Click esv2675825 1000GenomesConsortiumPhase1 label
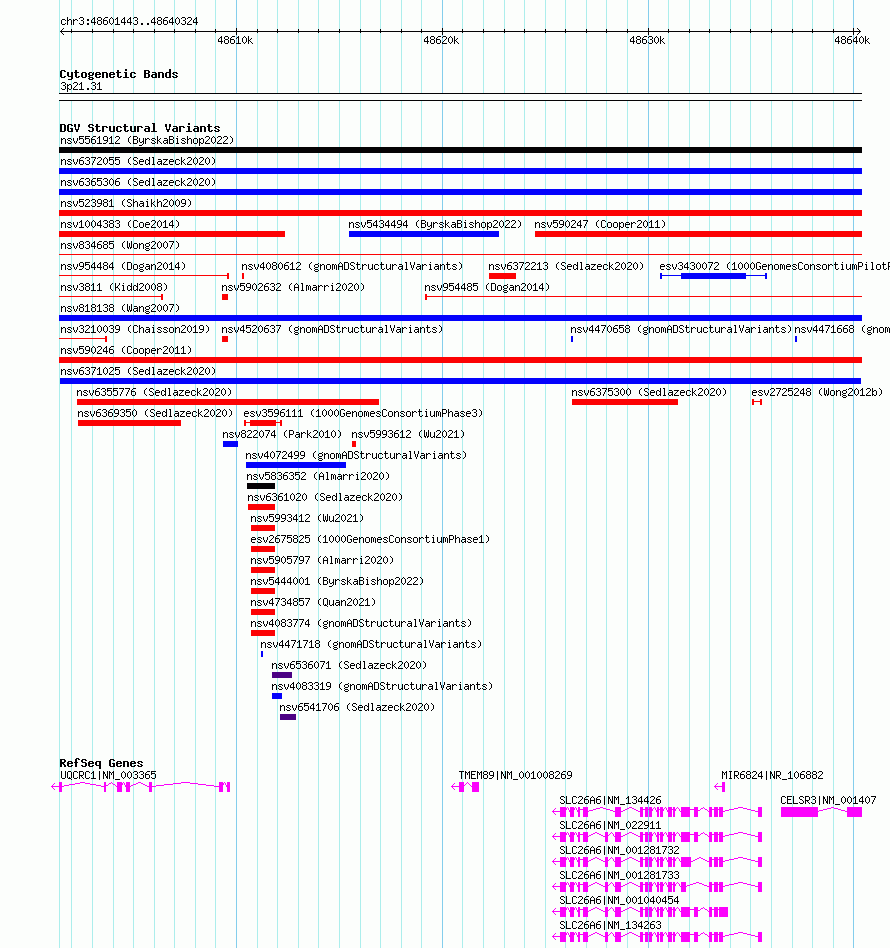Viewport: 890px width, 948px height. [x=370, y=539]
